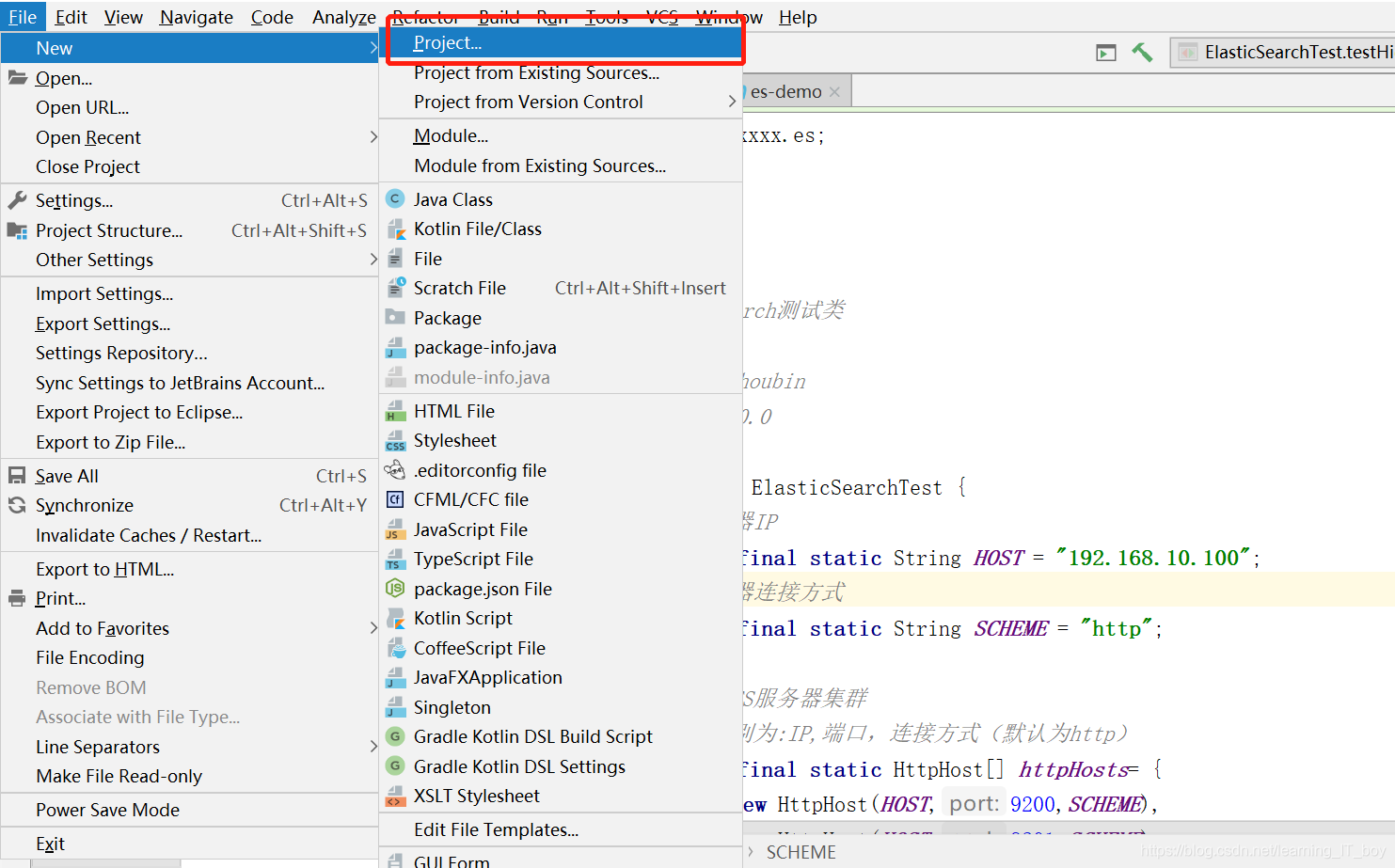Toggle Make File Read-only
Viewport: 1395px width, 868px height.
(x=189, y=776)
